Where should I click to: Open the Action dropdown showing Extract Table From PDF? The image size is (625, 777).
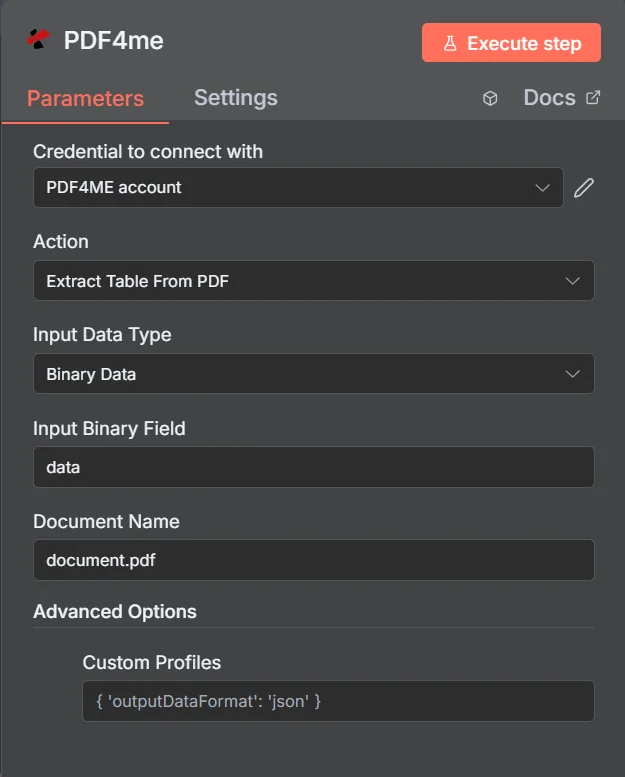tap(313, 280)
